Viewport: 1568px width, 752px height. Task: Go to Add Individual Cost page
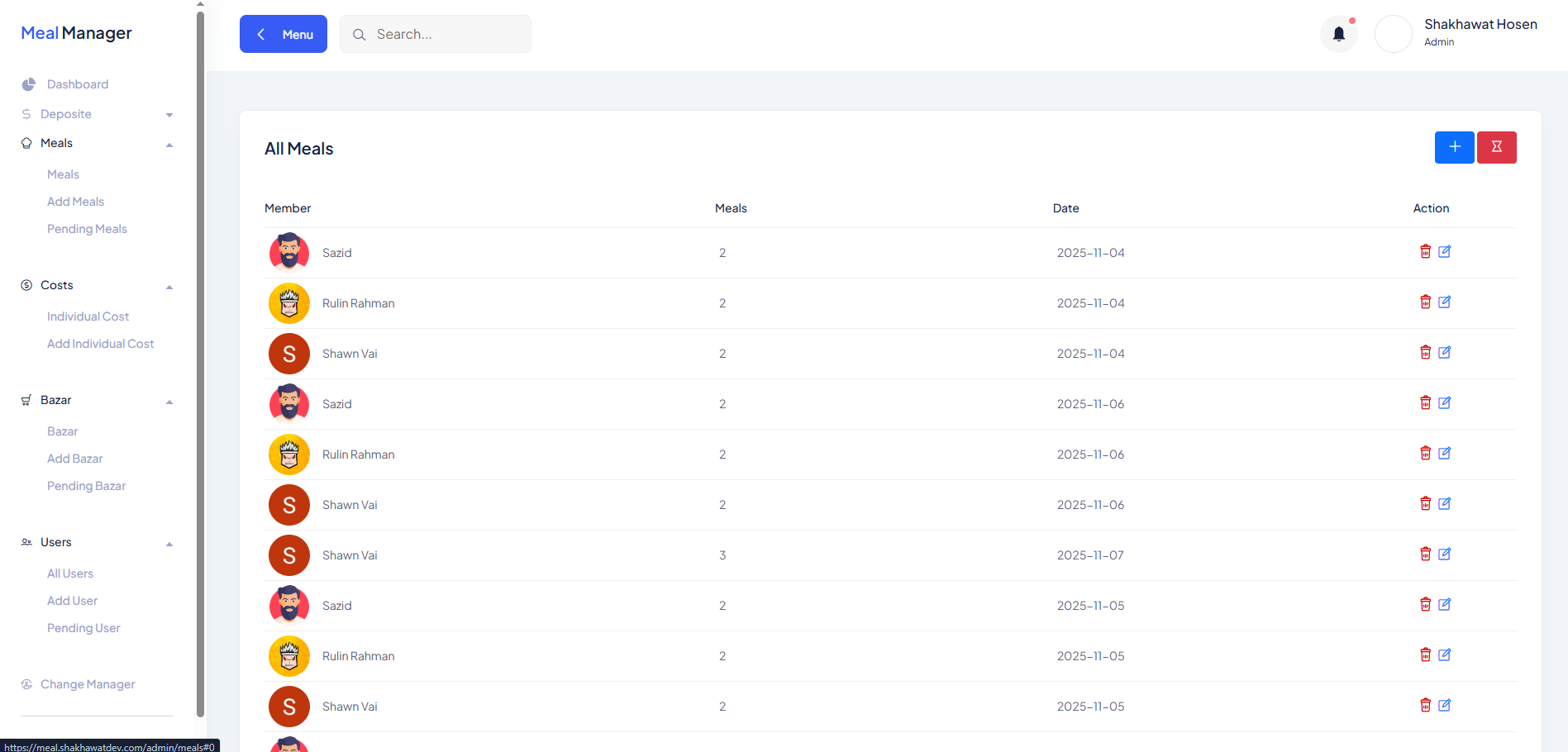click(x=100, y=344)
